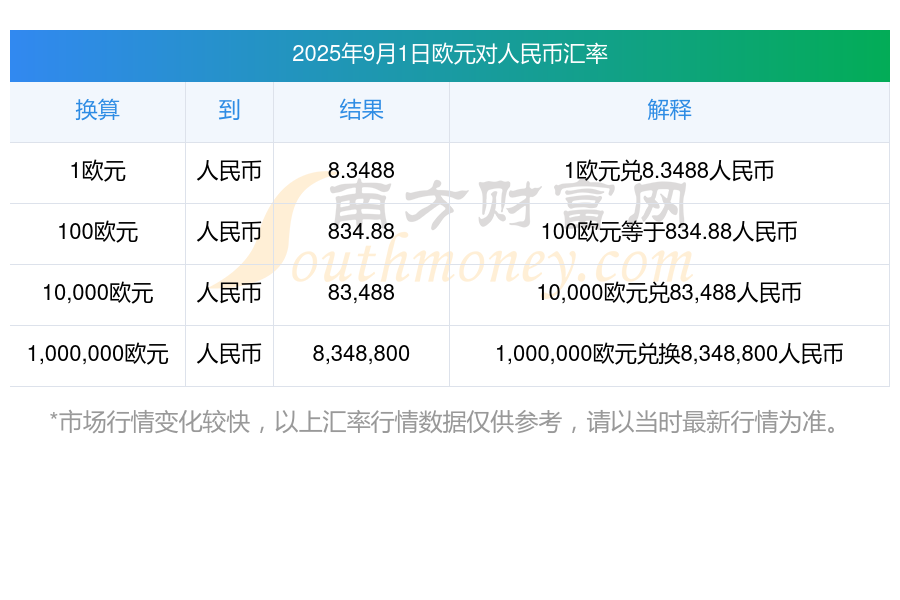Click the text 10,000欧元兑83,488人民币
Viewport: 900px width, 600px height.
pyautogui.click(x=669, y=293)
